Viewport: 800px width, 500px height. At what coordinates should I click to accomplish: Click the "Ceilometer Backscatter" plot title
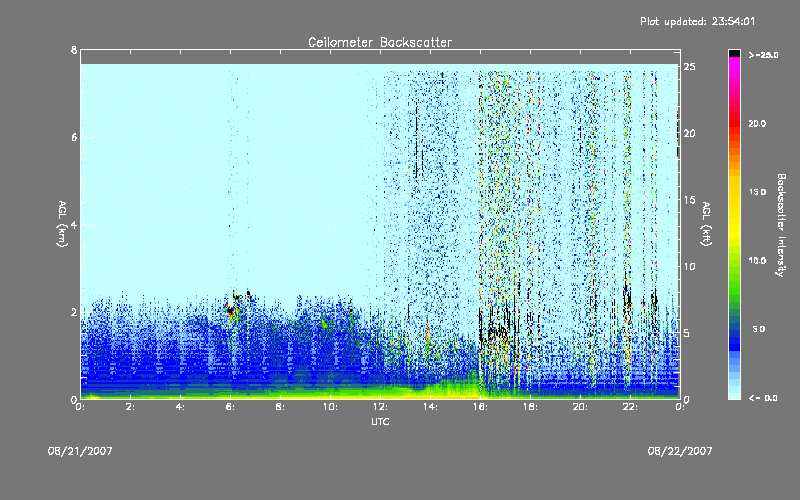coord(380,42)
